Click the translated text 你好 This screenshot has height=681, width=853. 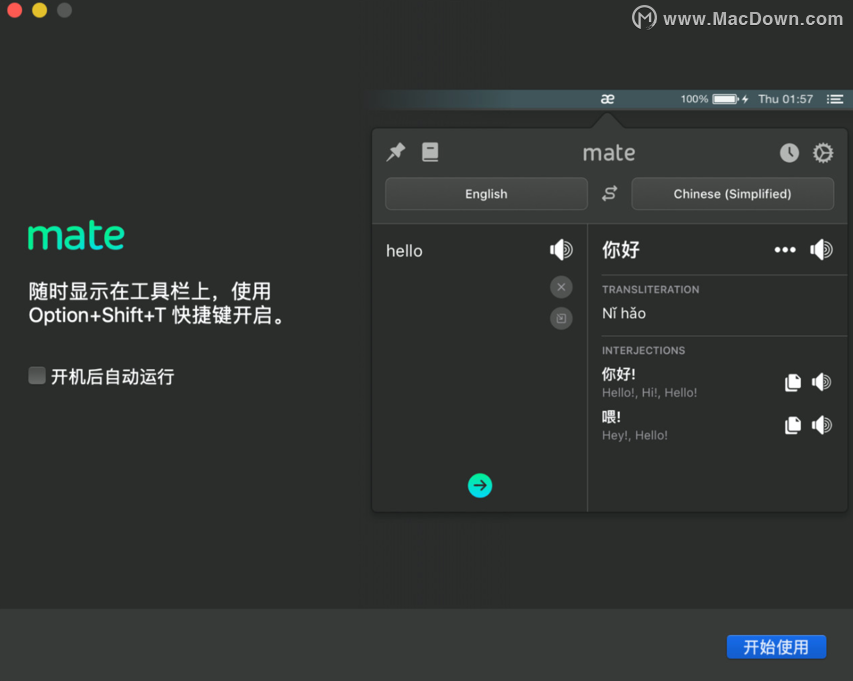coord(621,250)
